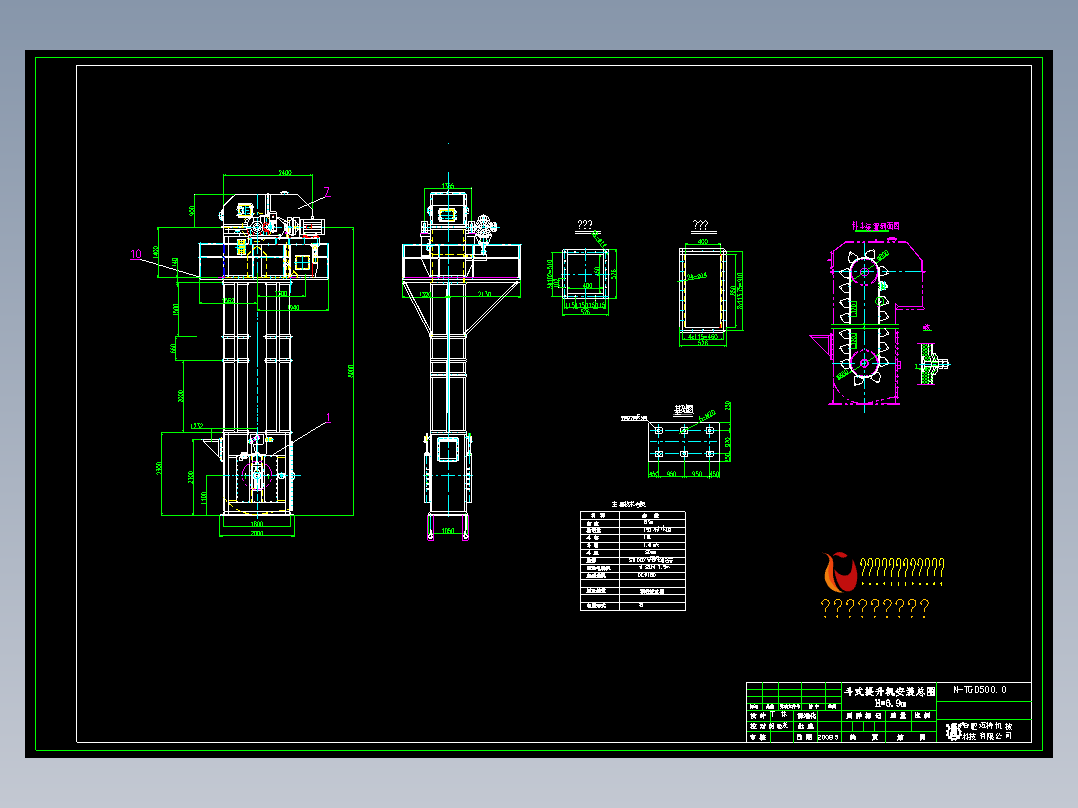Select the foundation plan rectangle with bolt holes
Viewport: 1078px width, 808px height.
click(684, 441)
